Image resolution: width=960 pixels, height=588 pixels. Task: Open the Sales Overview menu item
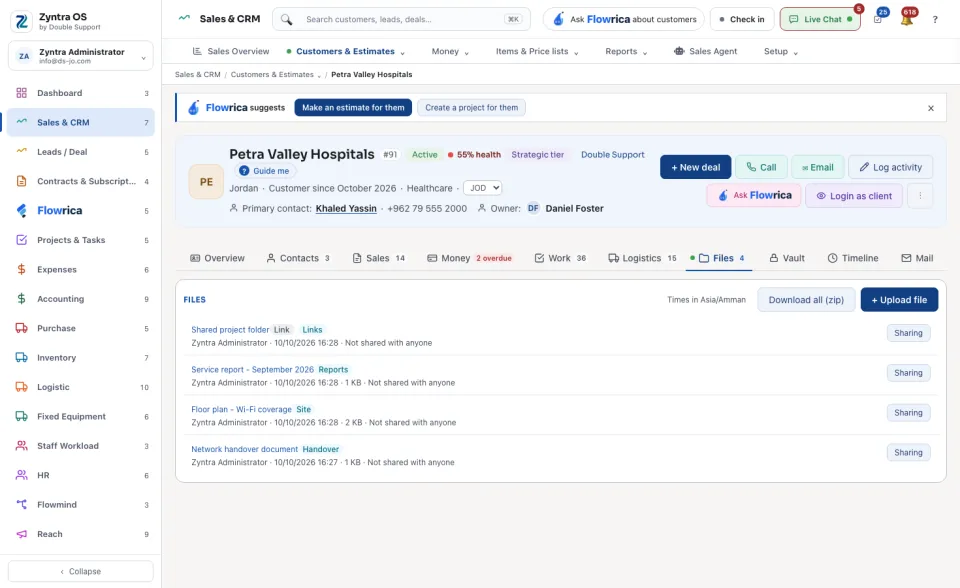coord(231,51)
